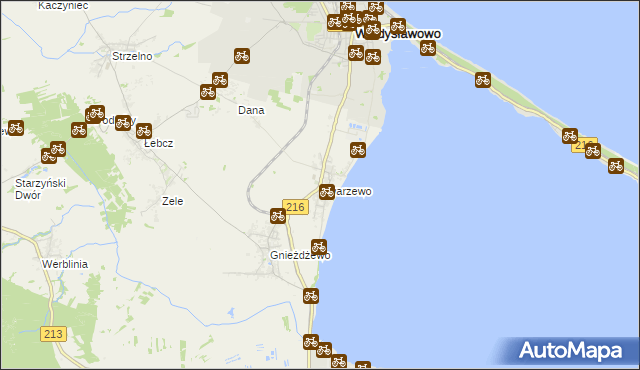Open the bike marker on the bay shore north of Swarzewo
Screen dimensions: 640x370
(x=358, y=150)
